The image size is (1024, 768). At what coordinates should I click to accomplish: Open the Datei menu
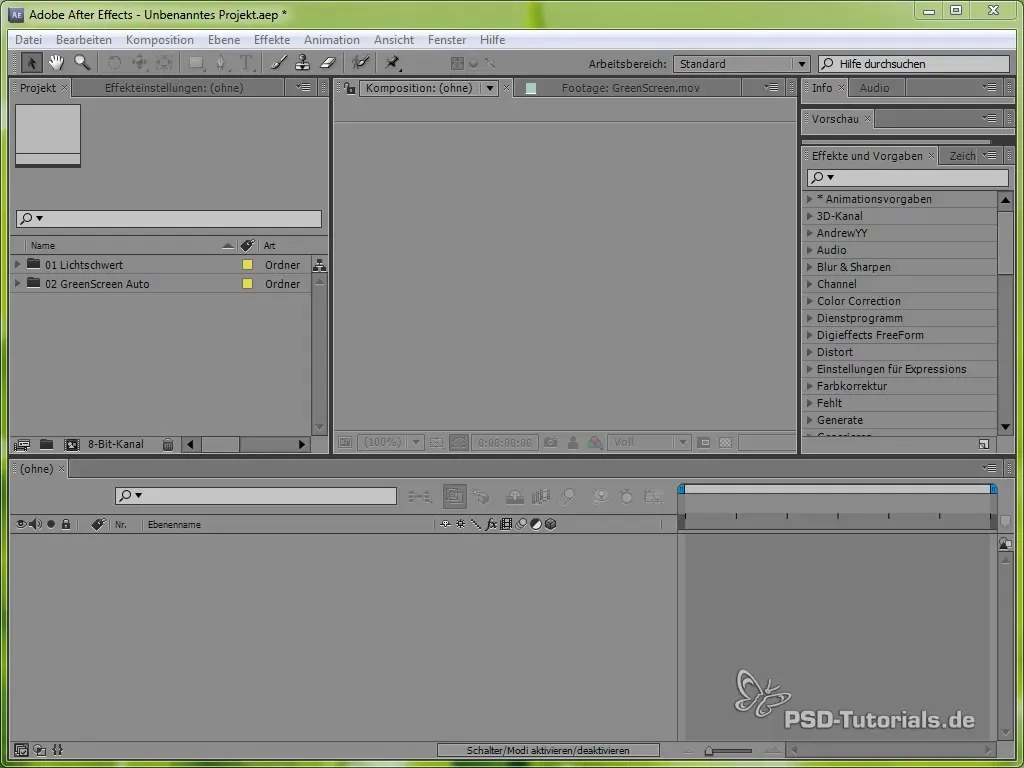(x=28, y=40)
